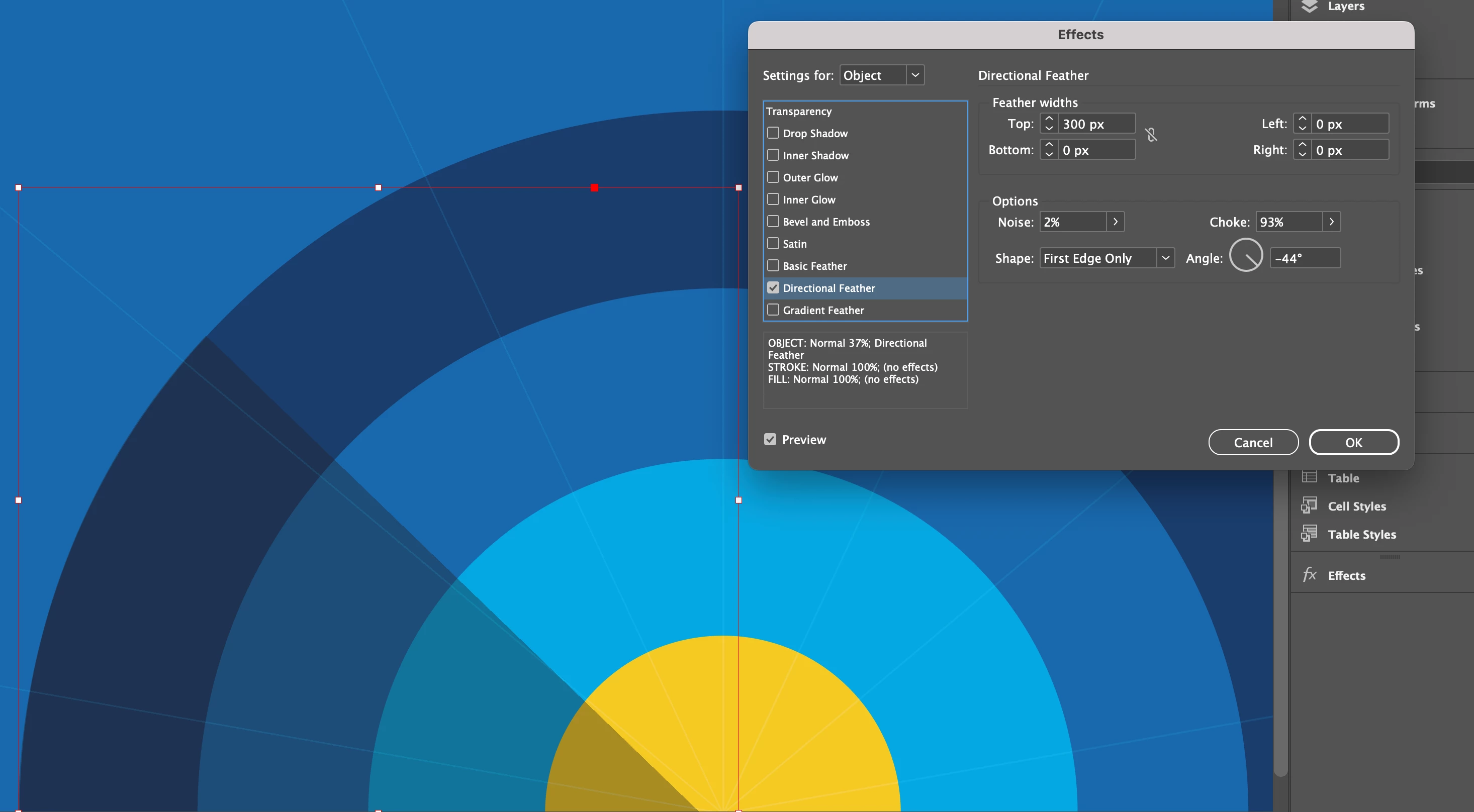The height and width of the screenshot is (812, 1474).
Task: Open the Effects panel label in dock
Action: pos(1346,575)
